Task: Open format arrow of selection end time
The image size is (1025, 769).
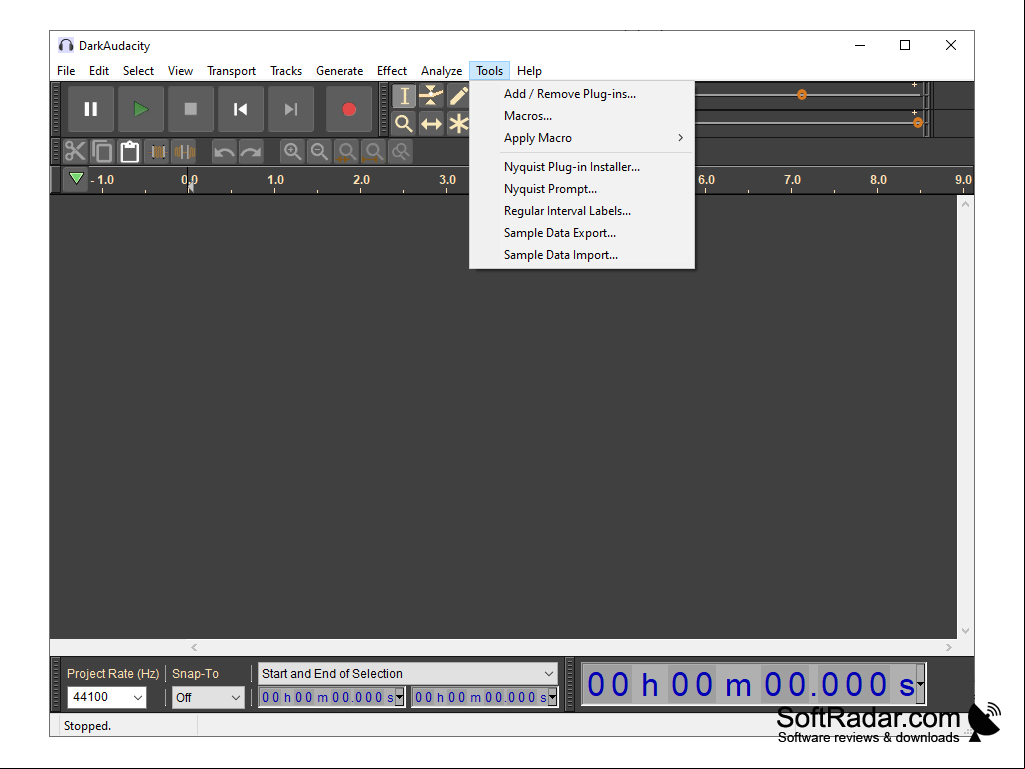Action: coord(552,698)
